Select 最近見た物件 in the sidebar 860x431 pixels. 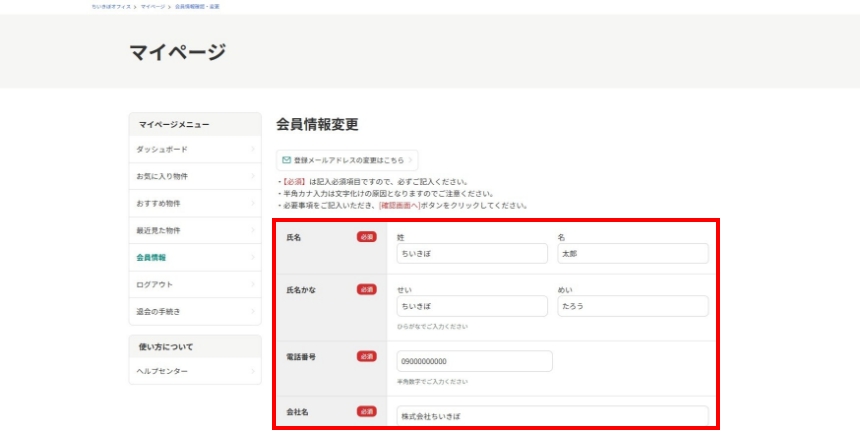click(x=162, y=231)
